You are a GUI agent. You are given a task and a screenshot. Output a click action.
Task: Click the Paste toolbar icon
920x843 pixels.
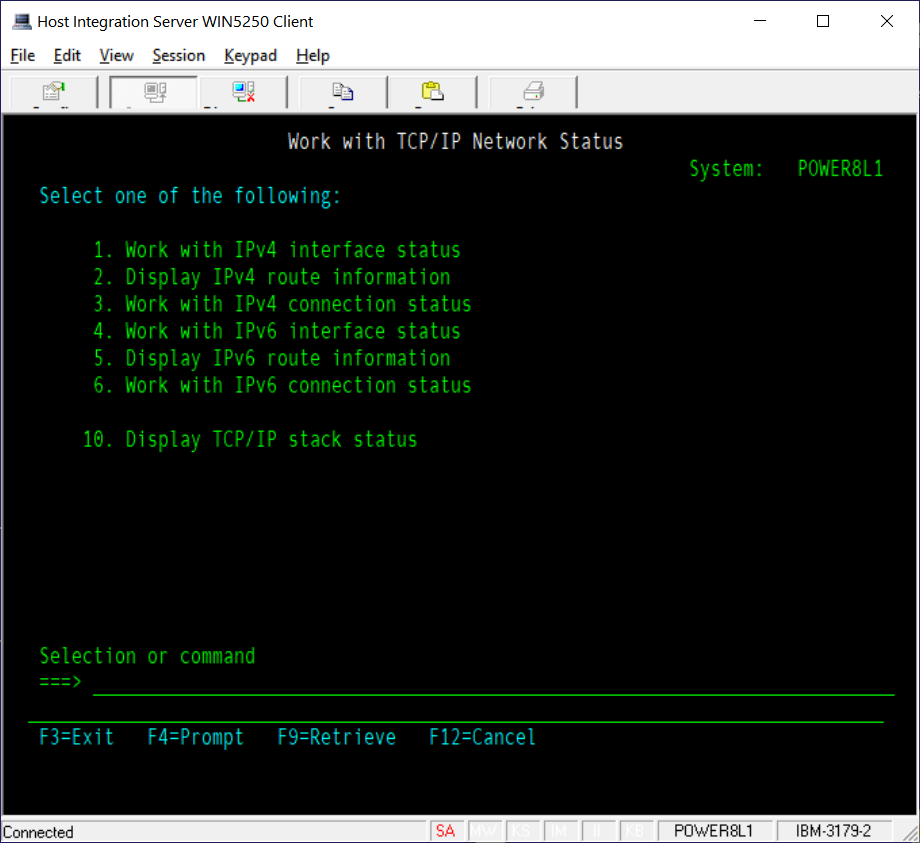coord(432,91)
